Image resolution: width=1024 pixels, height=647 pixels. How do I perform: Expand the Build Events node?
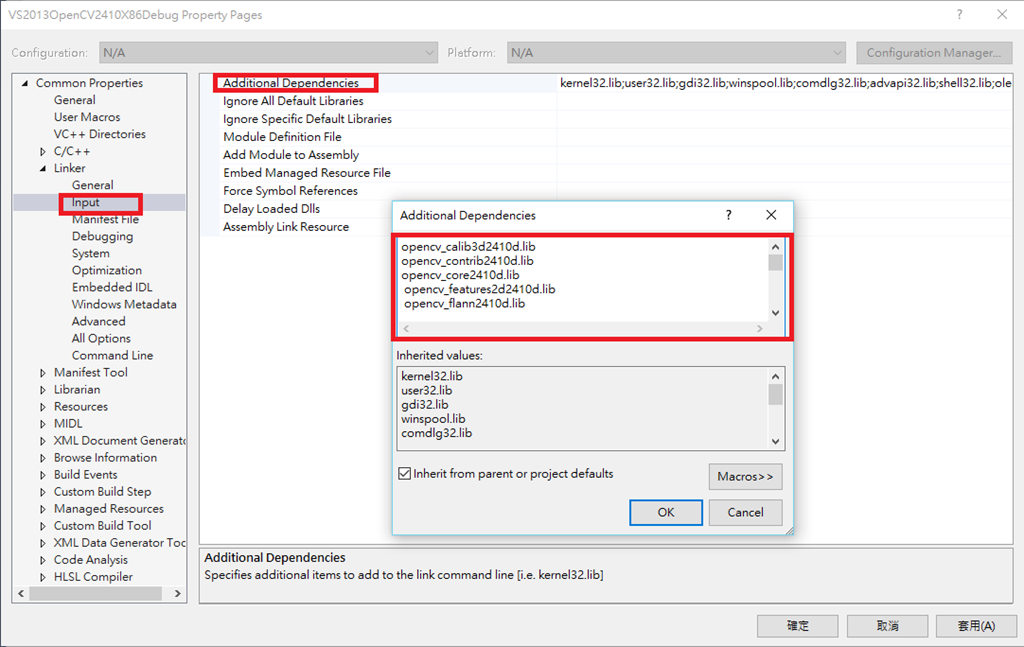coord(43,475)
